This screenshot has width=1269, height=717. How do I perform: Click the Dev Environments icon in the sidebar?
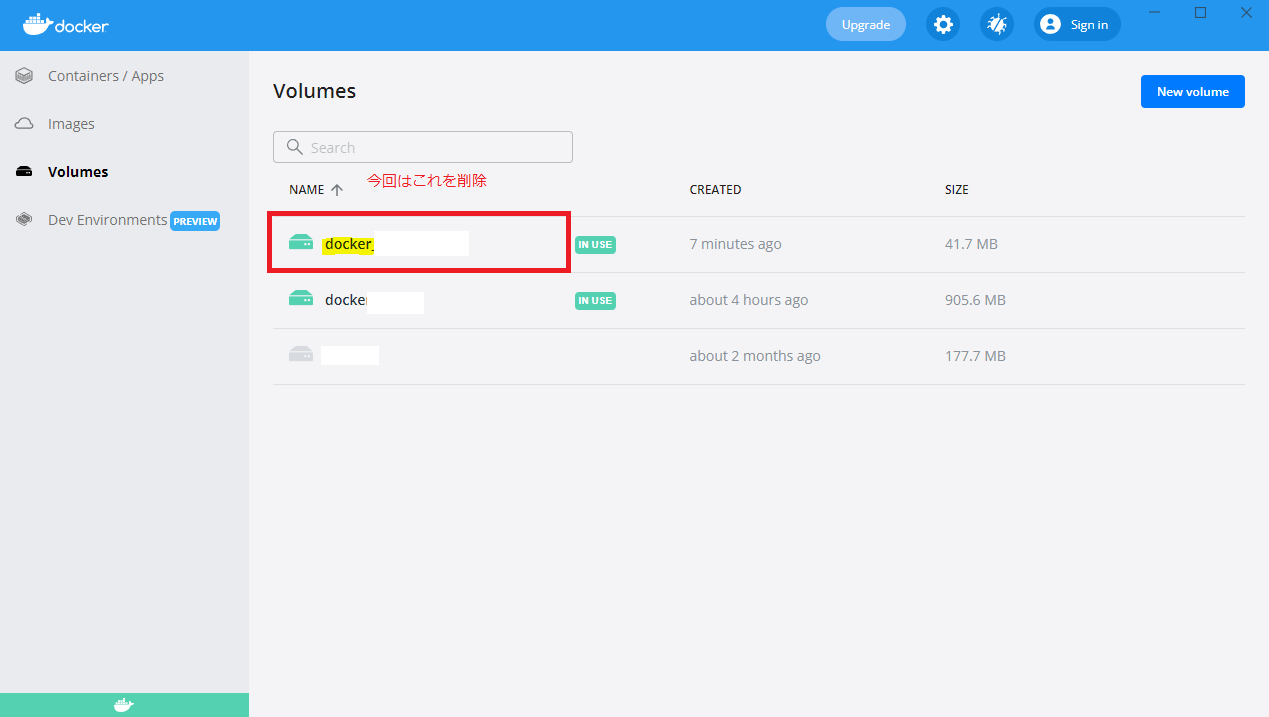(x=23, y=219)
